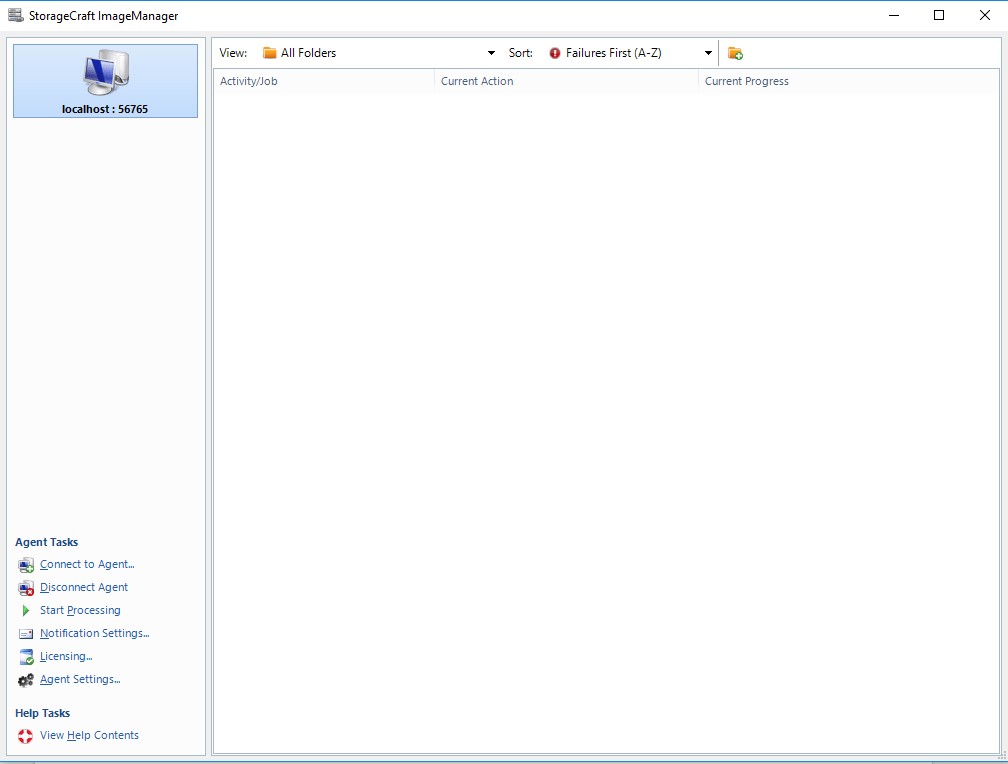Click the StorageCraft ImageManager title bar icon

(12, 15)
